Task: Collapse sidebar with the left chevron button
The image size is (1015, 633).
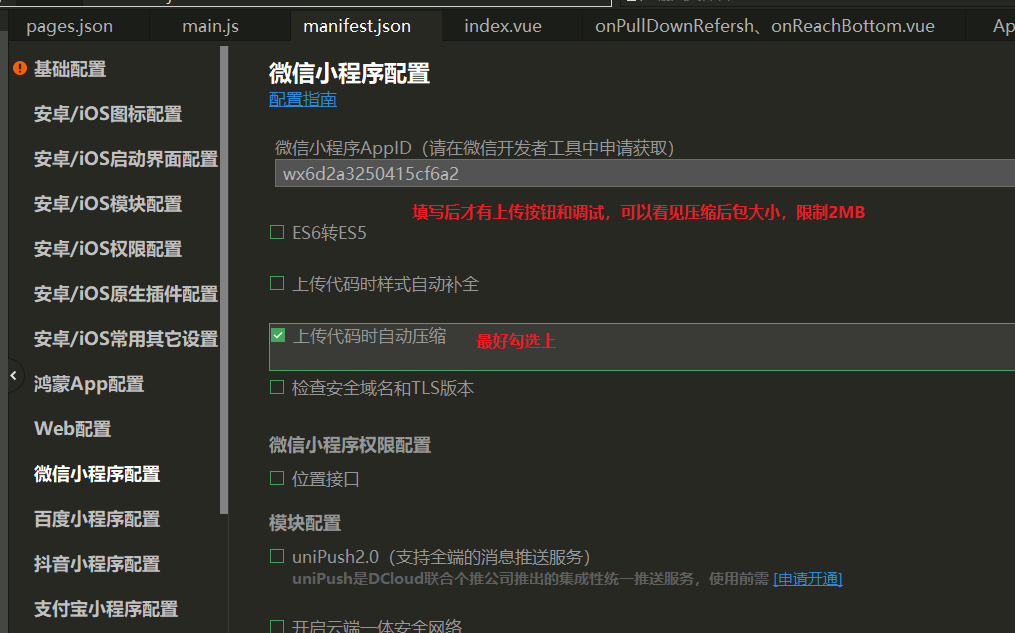Action: pyautogui.click(x=14, y=375)
